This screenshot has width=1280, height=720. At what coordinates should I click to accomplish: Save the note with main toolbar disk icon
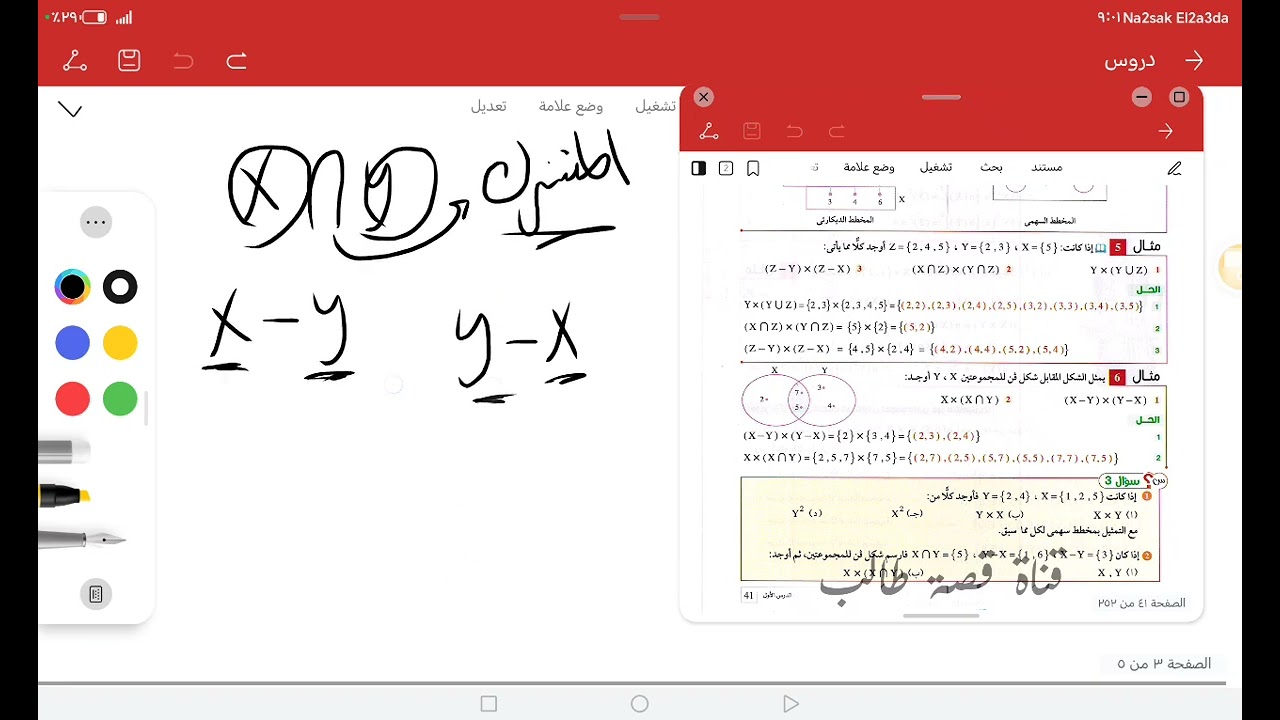[129, 61]
